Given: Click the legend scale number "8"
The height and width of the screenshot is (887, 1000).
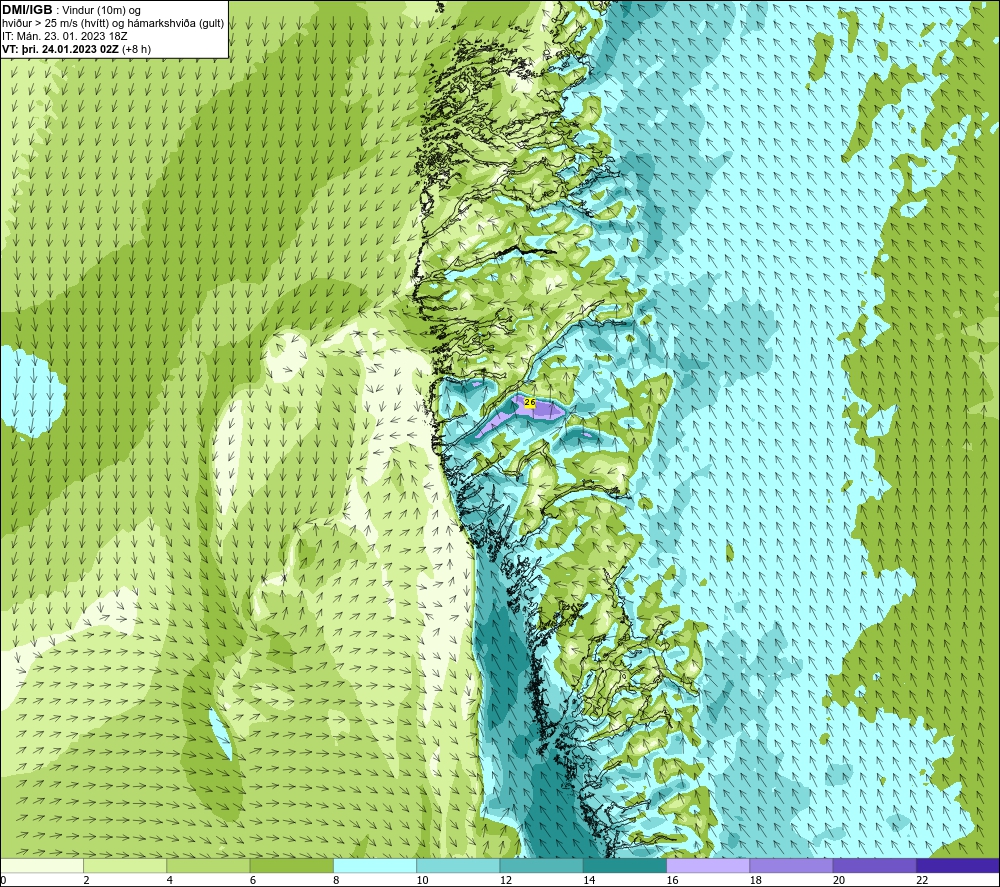Looking at the screenshot, I should (336, 881).
